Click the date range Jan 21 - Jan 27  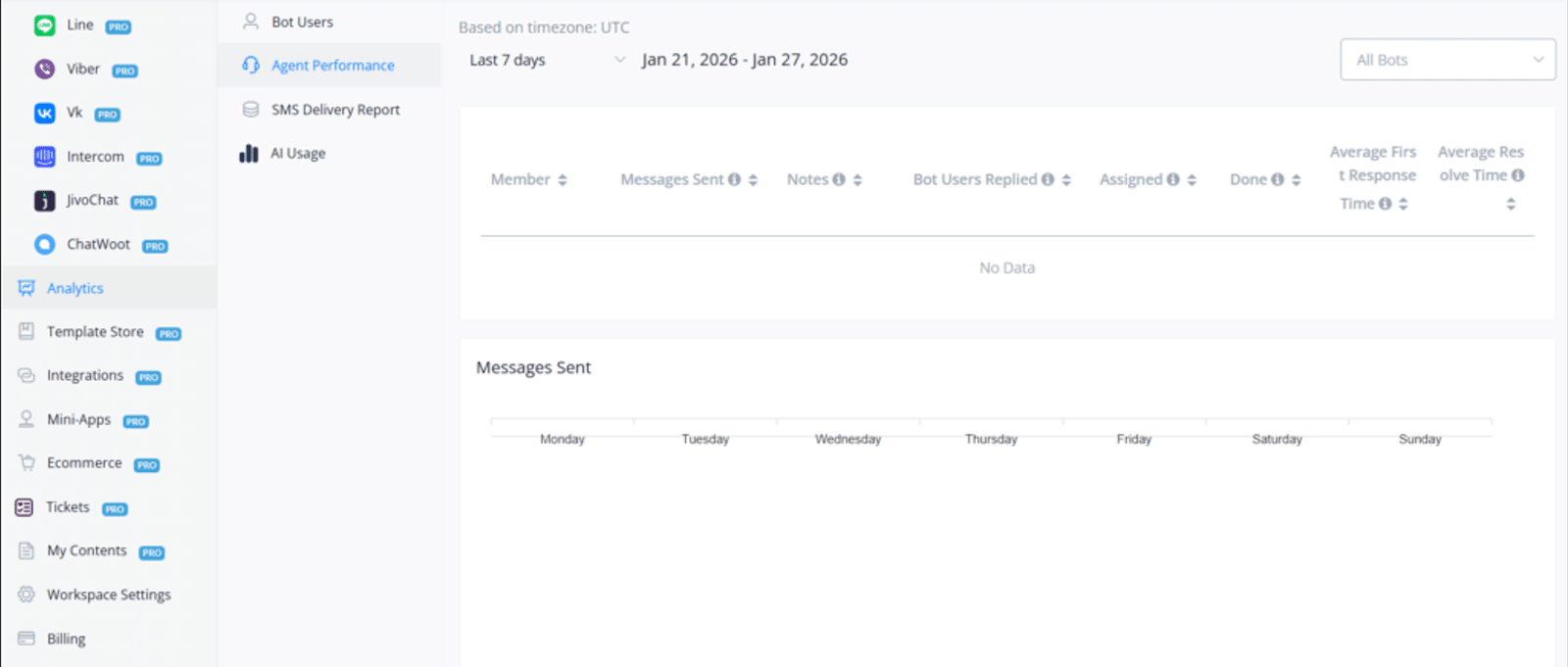point(745,60)
